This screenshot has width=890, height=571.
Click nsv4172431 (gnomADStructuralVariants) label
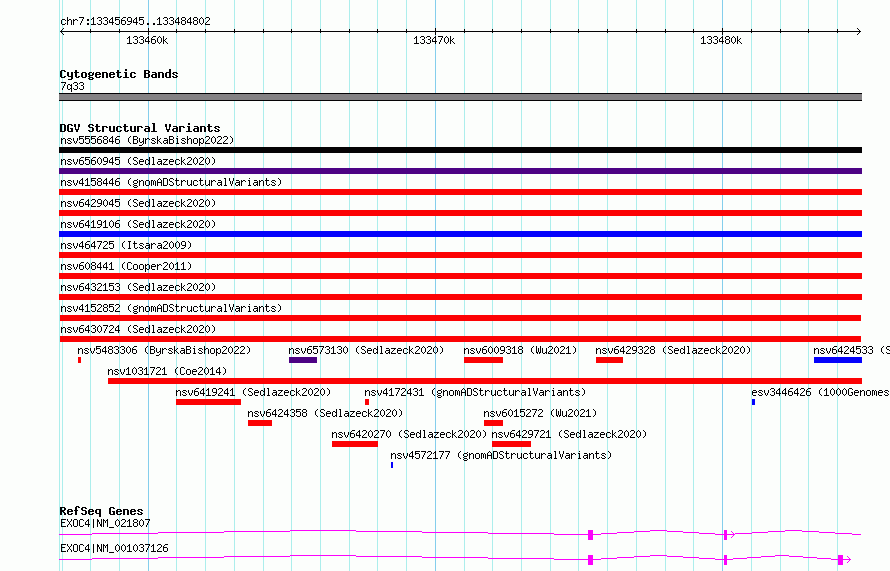(475, 392)
